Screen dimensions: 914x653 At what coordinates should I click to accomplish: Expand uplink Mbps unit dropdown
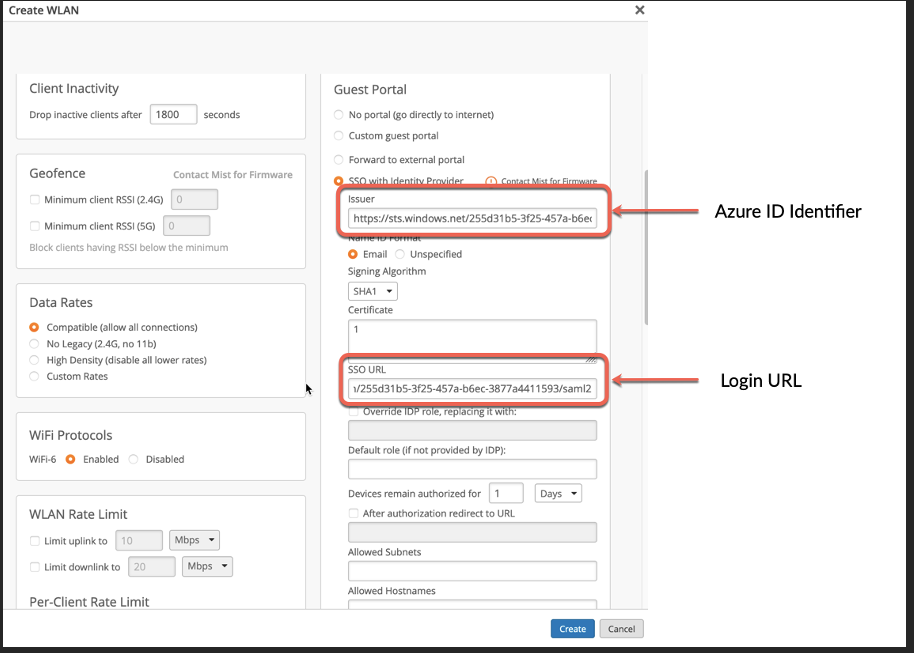point(194,540)
